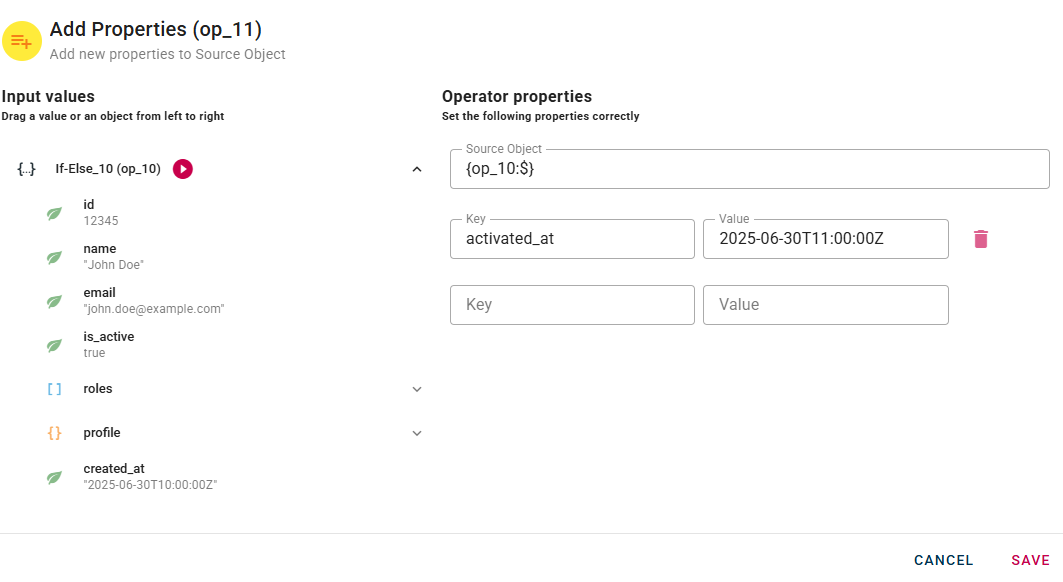Click the leaf icon beside created_at
The height and width of the screenshot is (582, 1063).
tap(55, 477)
